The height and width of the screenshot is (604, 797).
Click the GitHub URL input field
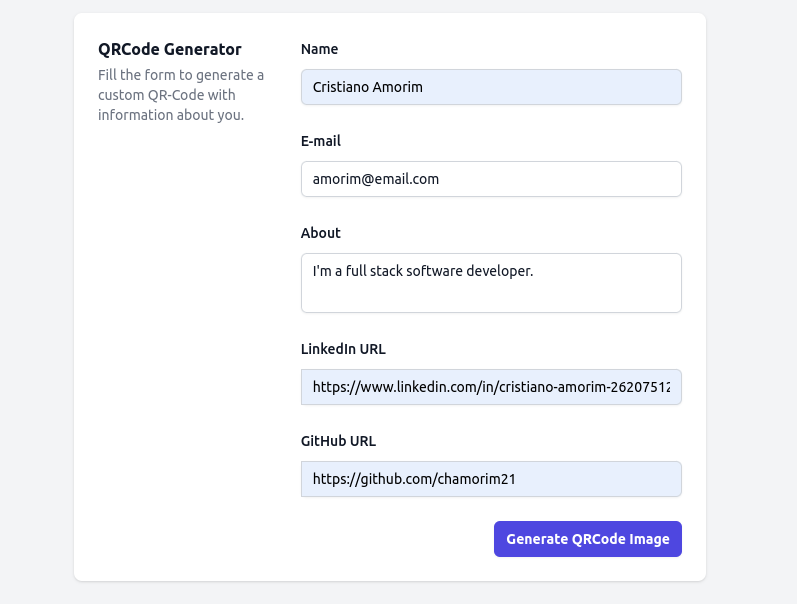tap(600, 479)
